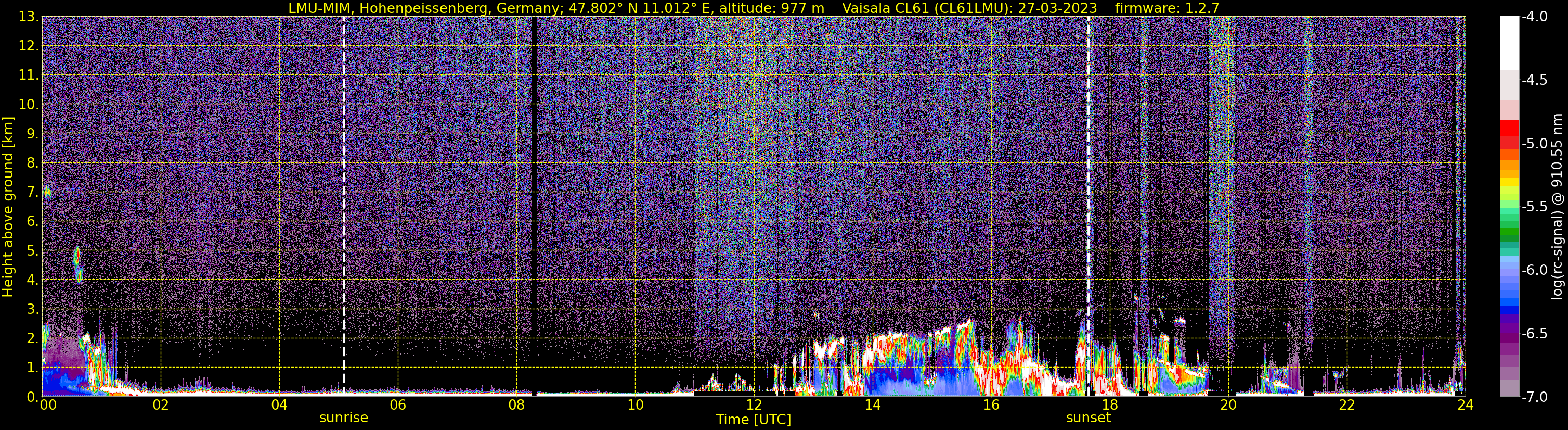Click the black data gap bar after 08 UTC
The width and height of the screenshot is (1568, 430).
pyautogui.click(x=535, y=207)
